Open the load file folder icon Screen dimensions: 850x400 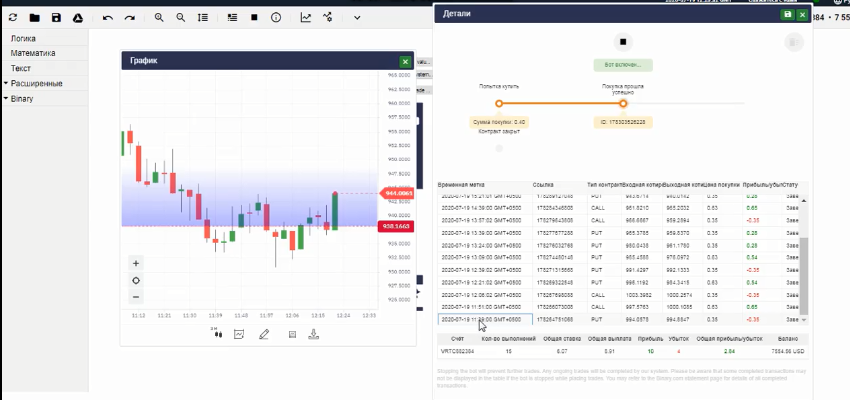[35, 18]
